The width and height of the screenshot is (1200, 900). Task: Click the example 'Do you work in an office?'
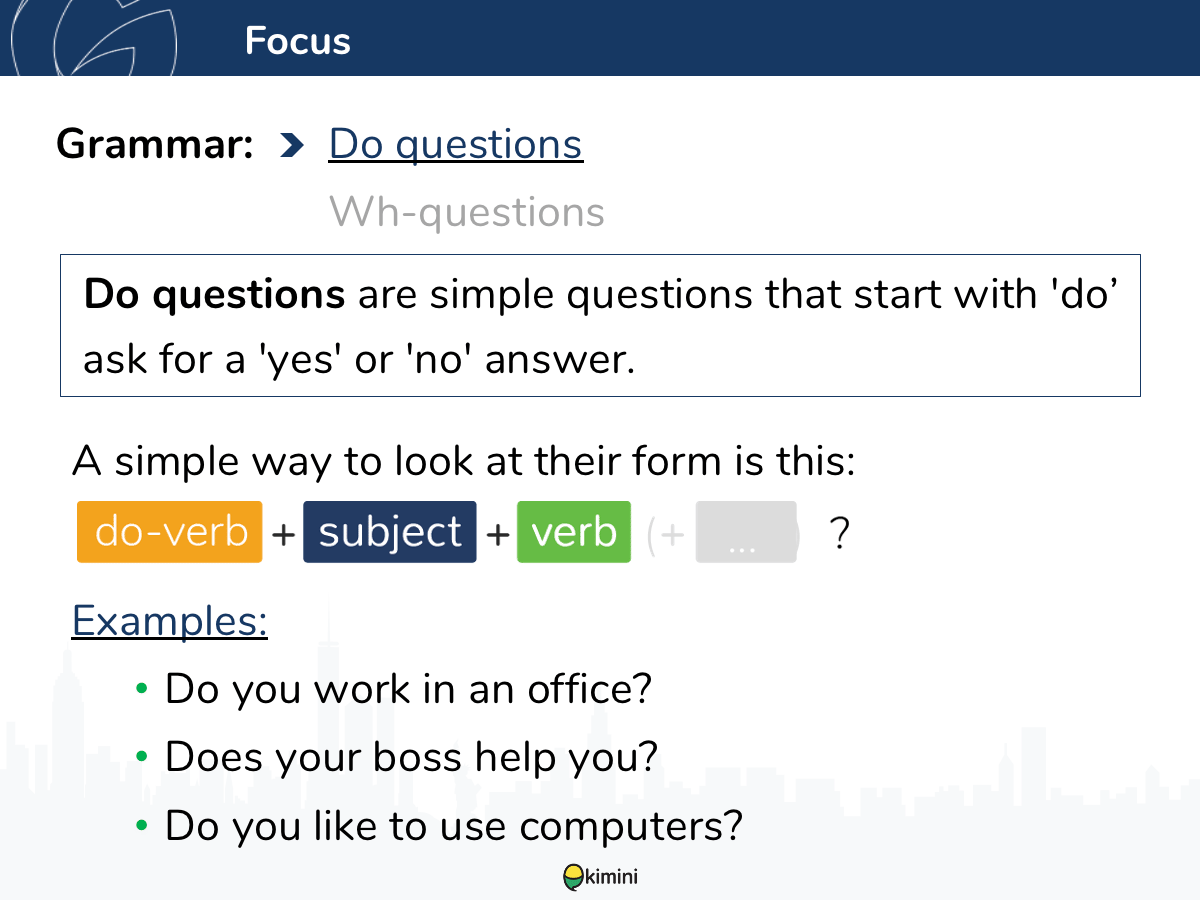pos(408,689)
